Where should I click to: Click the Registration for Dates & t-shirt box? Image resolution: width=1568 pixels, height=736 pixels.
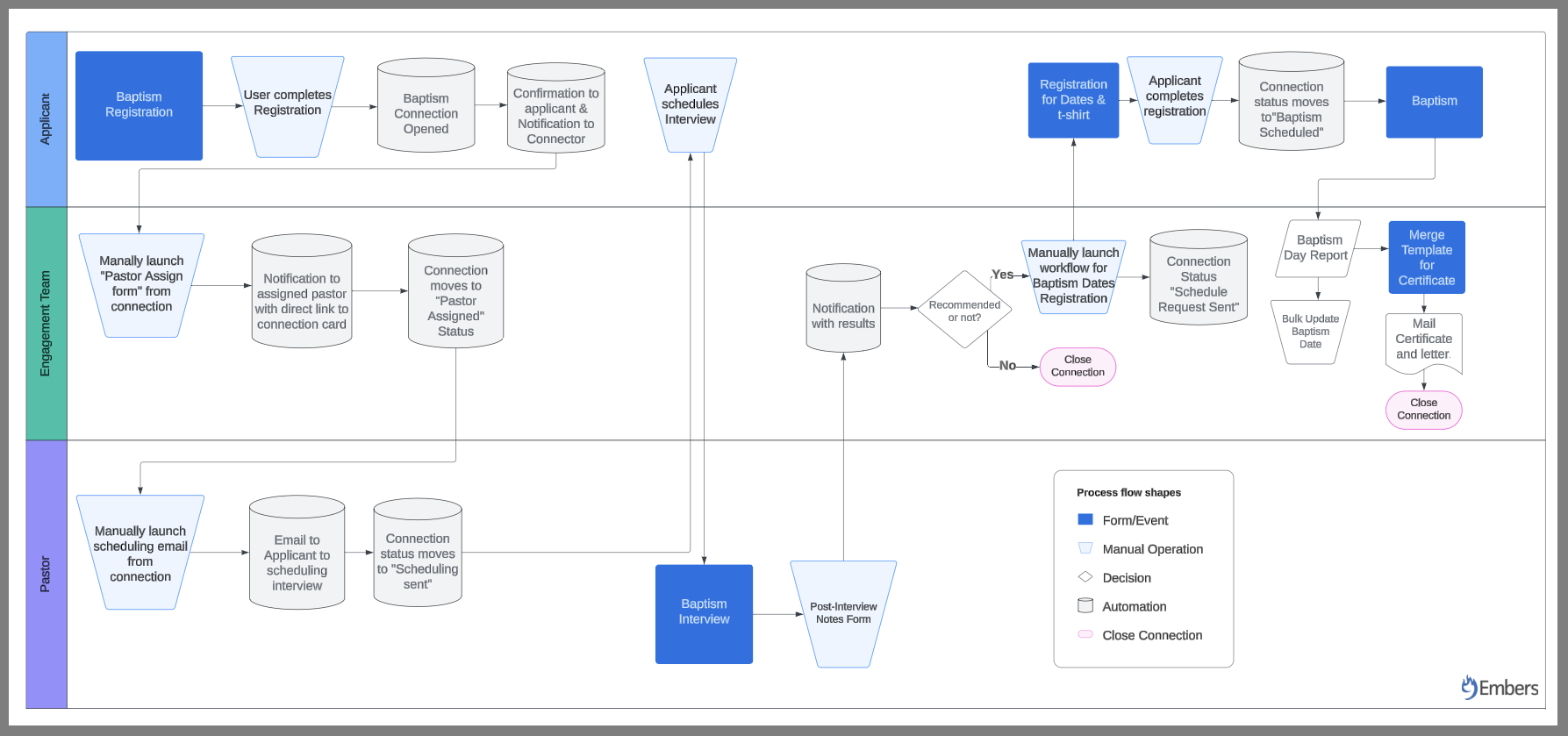coord(1073,100)
